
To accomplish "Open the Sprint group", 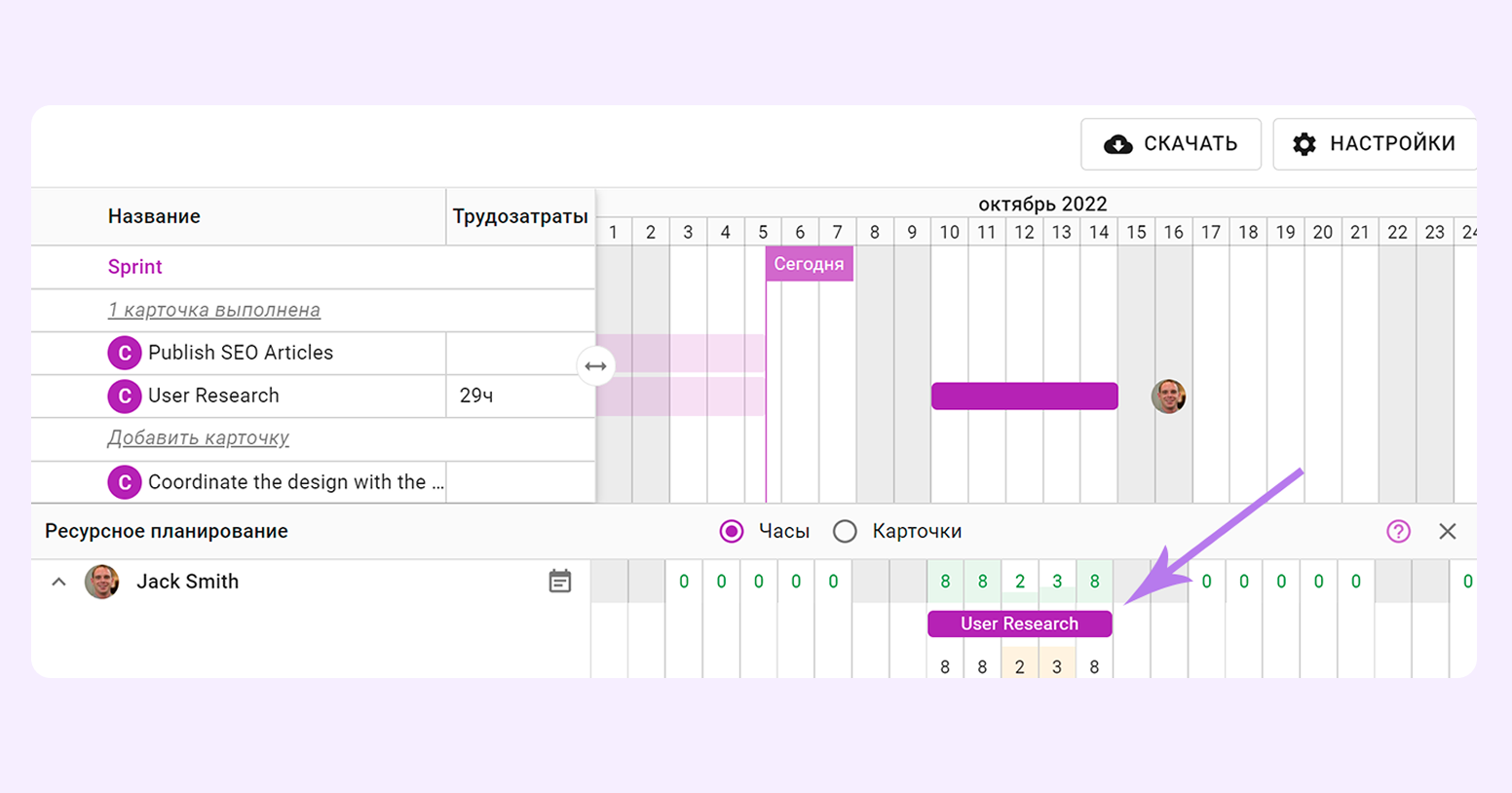I will (134, 267).
